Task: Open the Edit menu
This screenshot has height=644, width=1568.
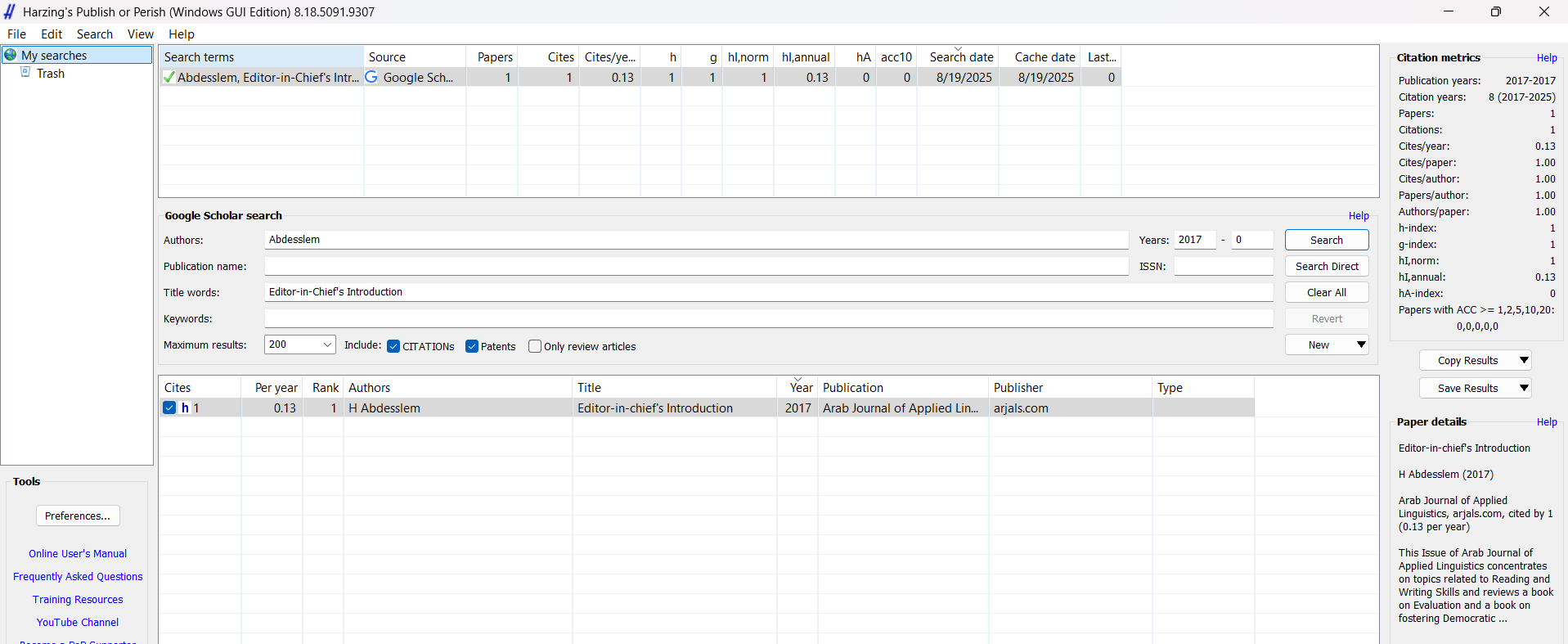Action: click(x=52, y=34)
